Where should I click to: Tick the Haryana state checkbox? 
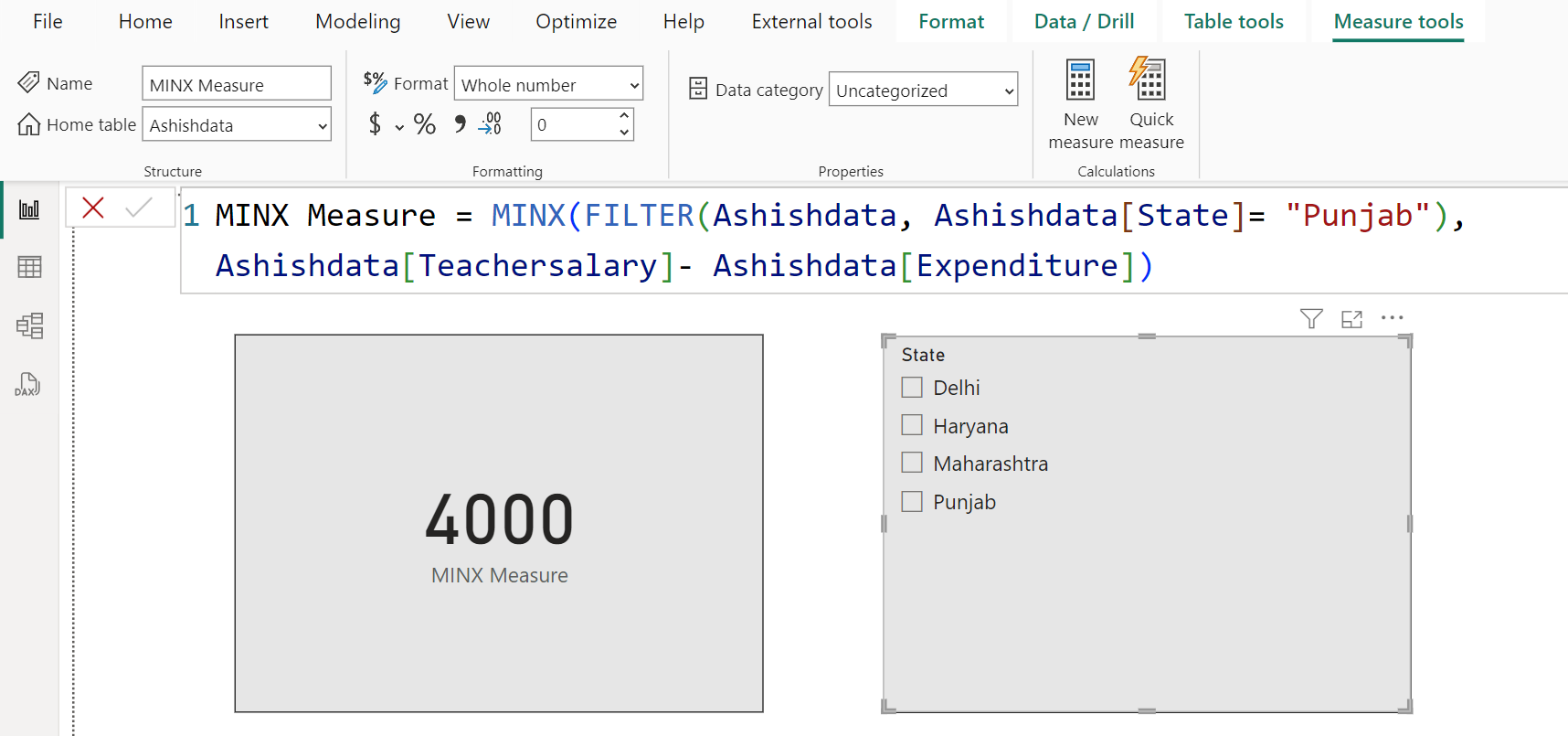(912, 425)
